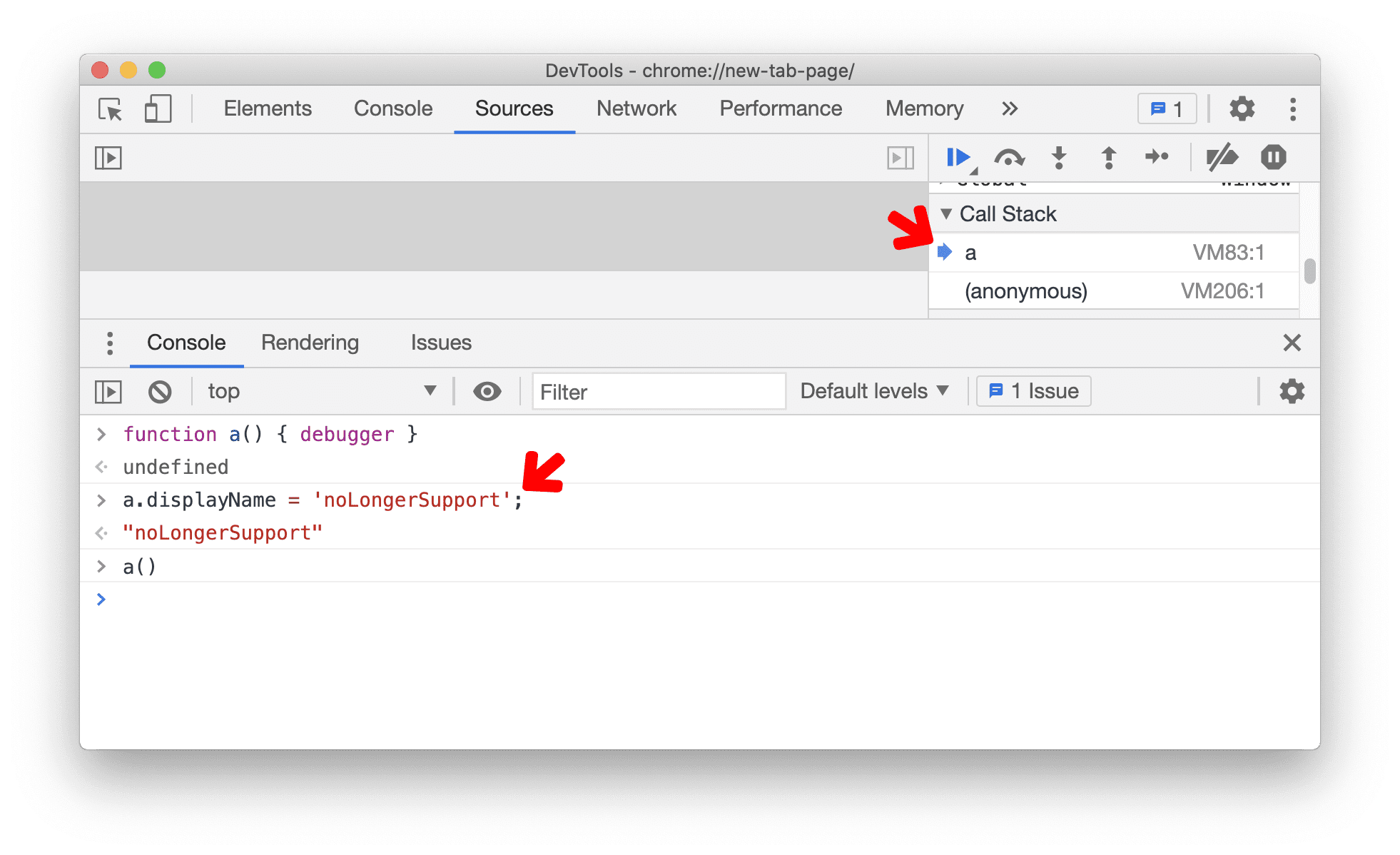Click the 1 Issue badge button
The width and height of the screenshot is (1400, 855).
point(1028,390)
